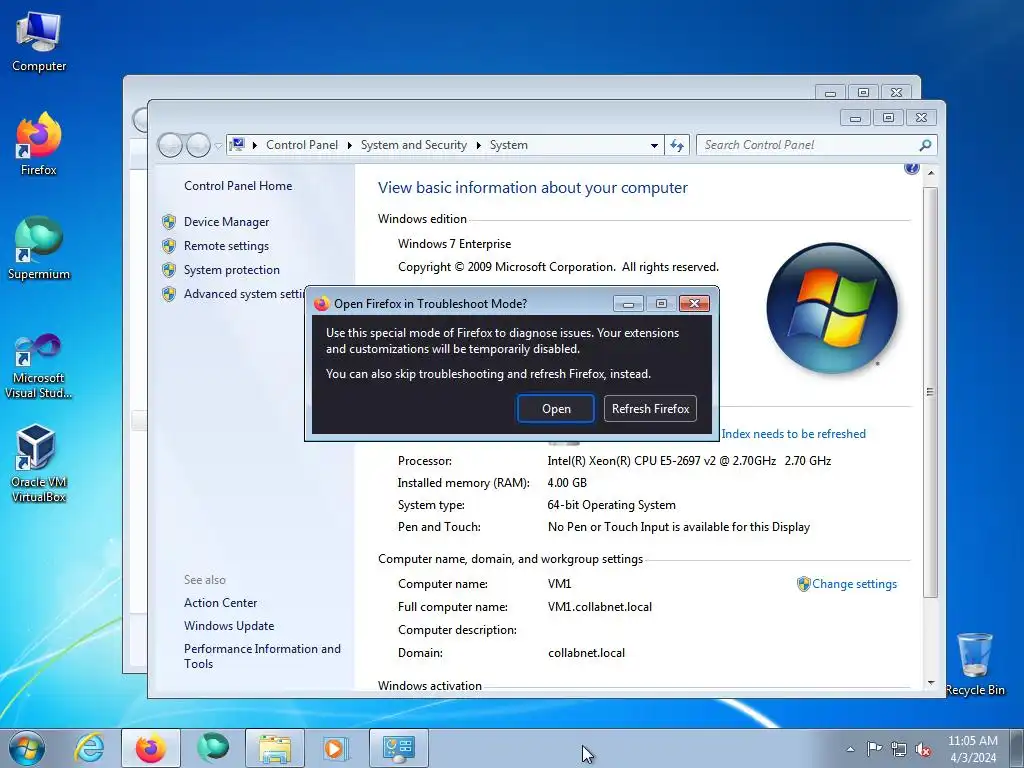Screen dimensions: 1024x768
Task: Open Performance Information and Tools
Action: (x=262, y=656)
